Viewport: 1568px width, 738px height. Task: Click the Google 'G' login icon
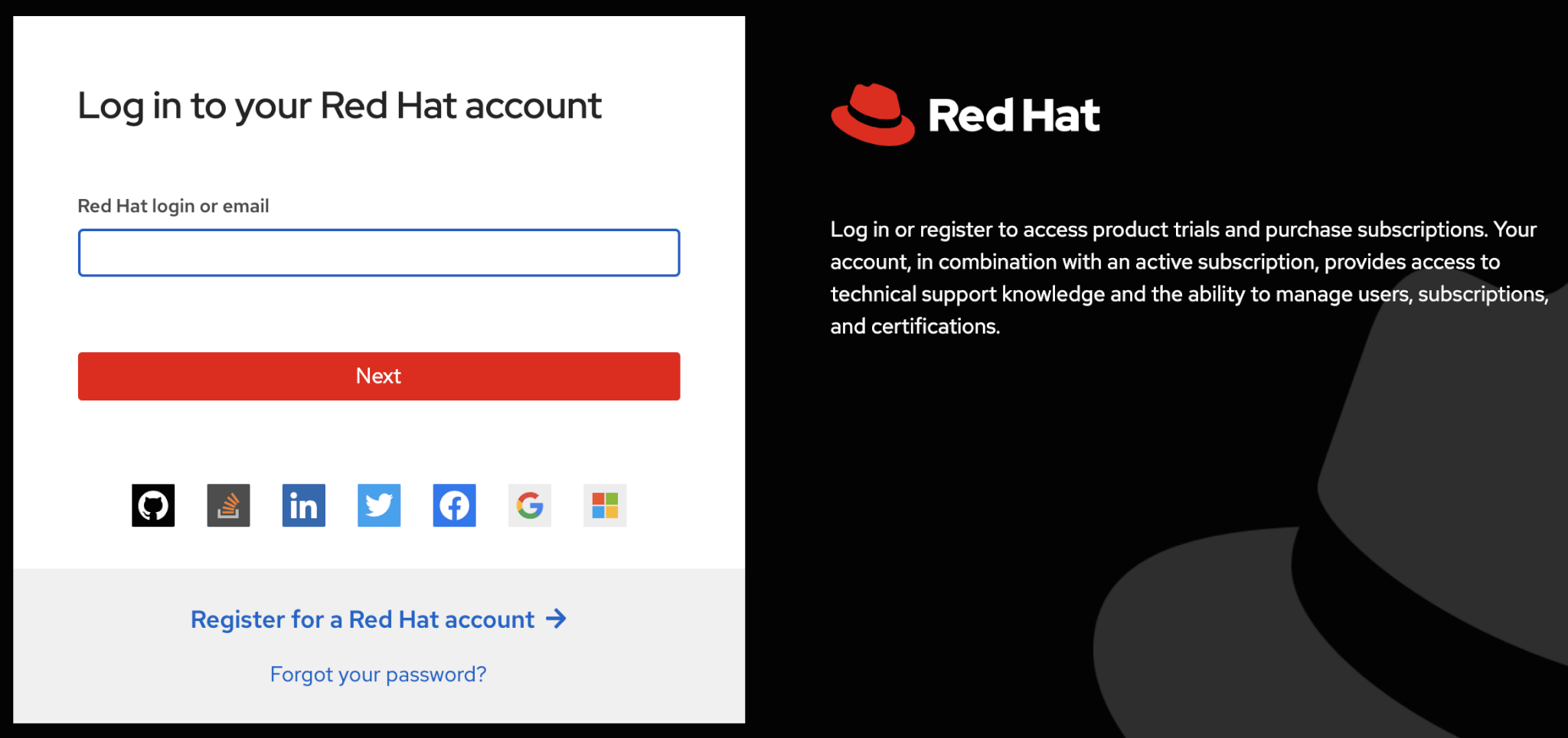click(x=529, y=505)
